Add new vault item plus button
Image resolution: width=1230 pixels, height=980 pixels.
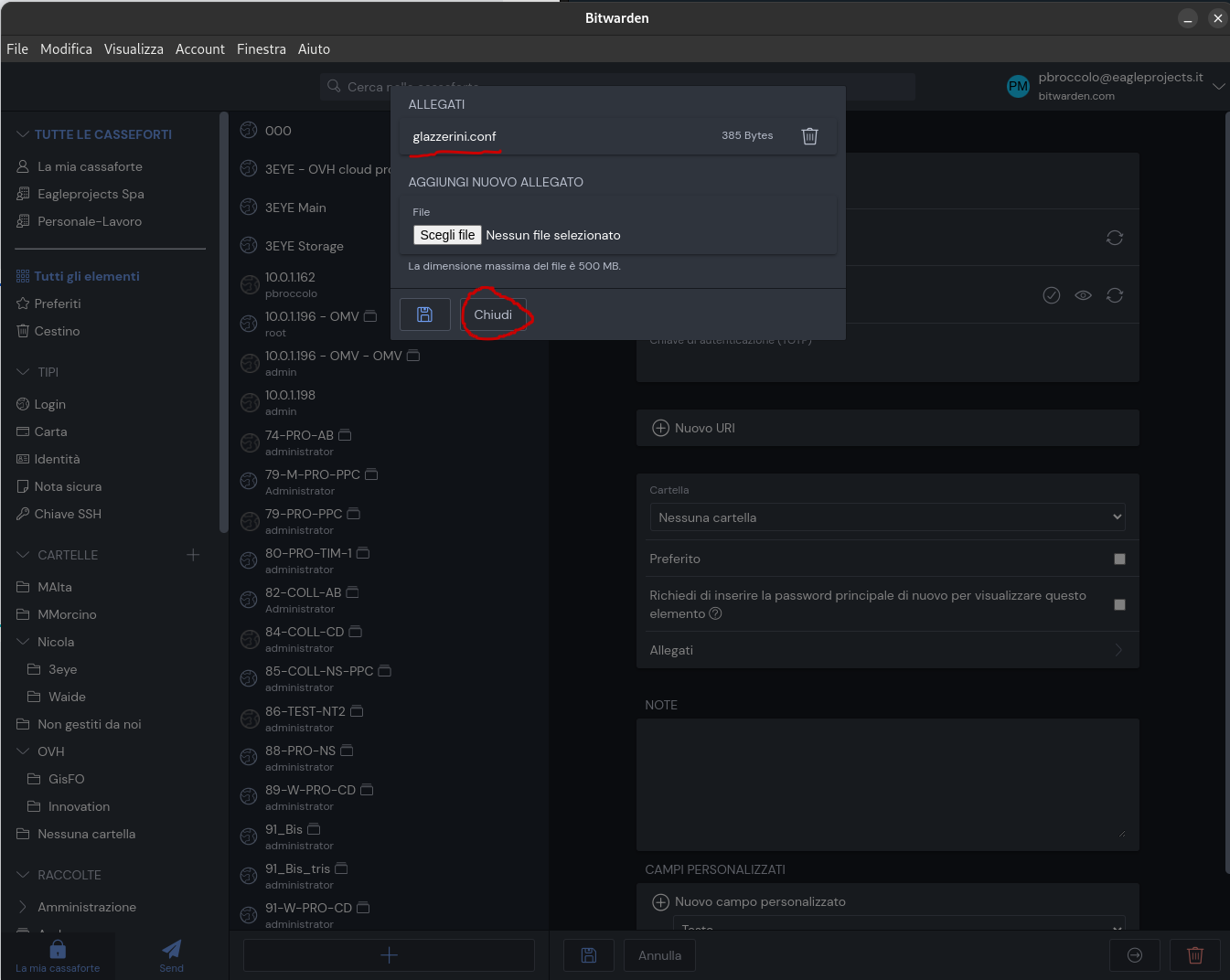389,955
